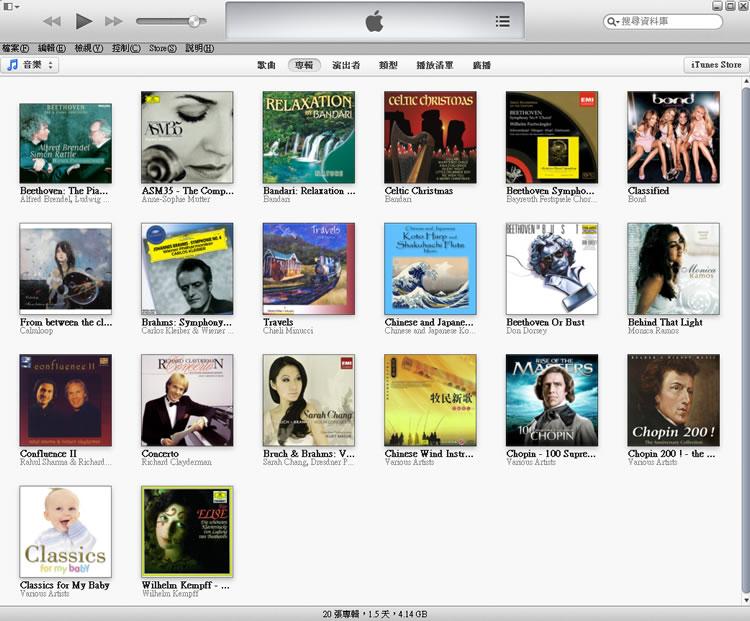Open the 檢視(V) menu
The width and height of the screenshot is (750, 621).
click(89, 48)
